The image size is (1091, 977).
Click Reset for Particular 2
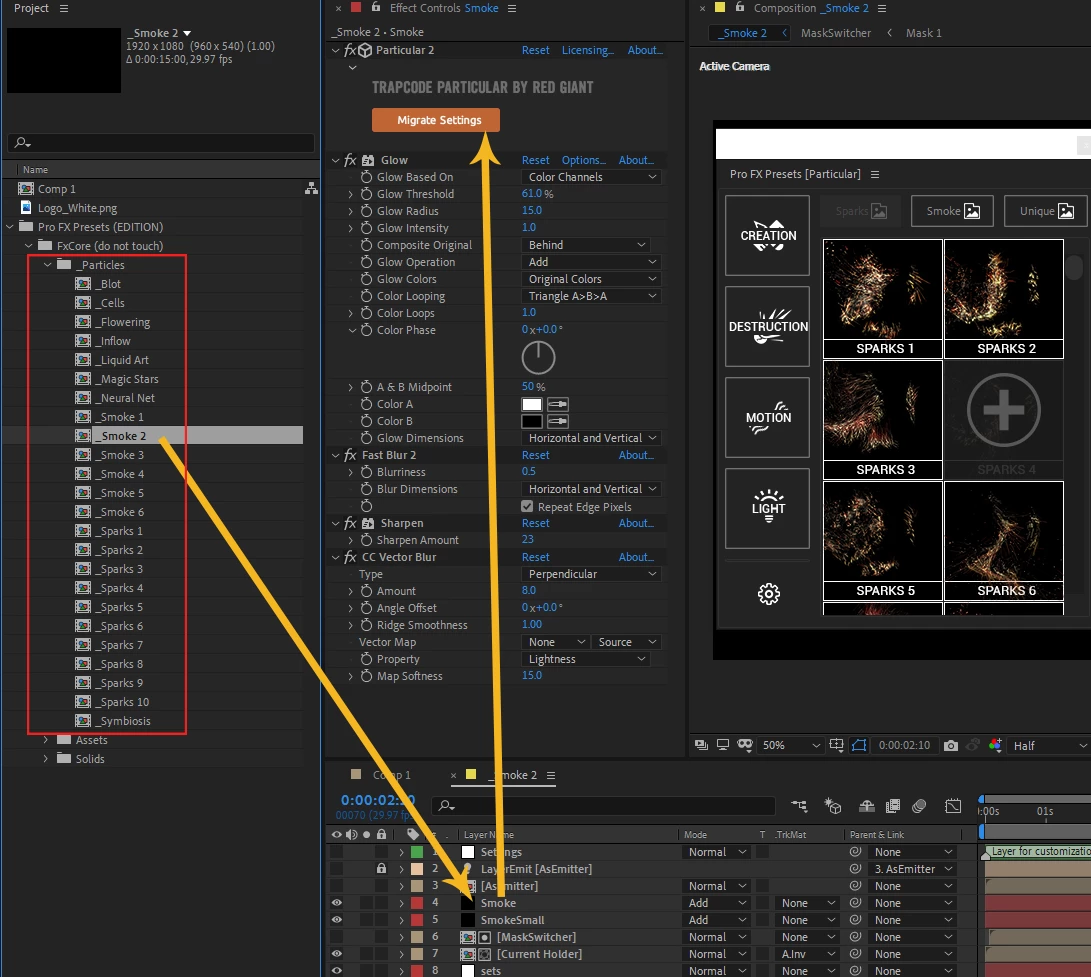tap(535, 50)
